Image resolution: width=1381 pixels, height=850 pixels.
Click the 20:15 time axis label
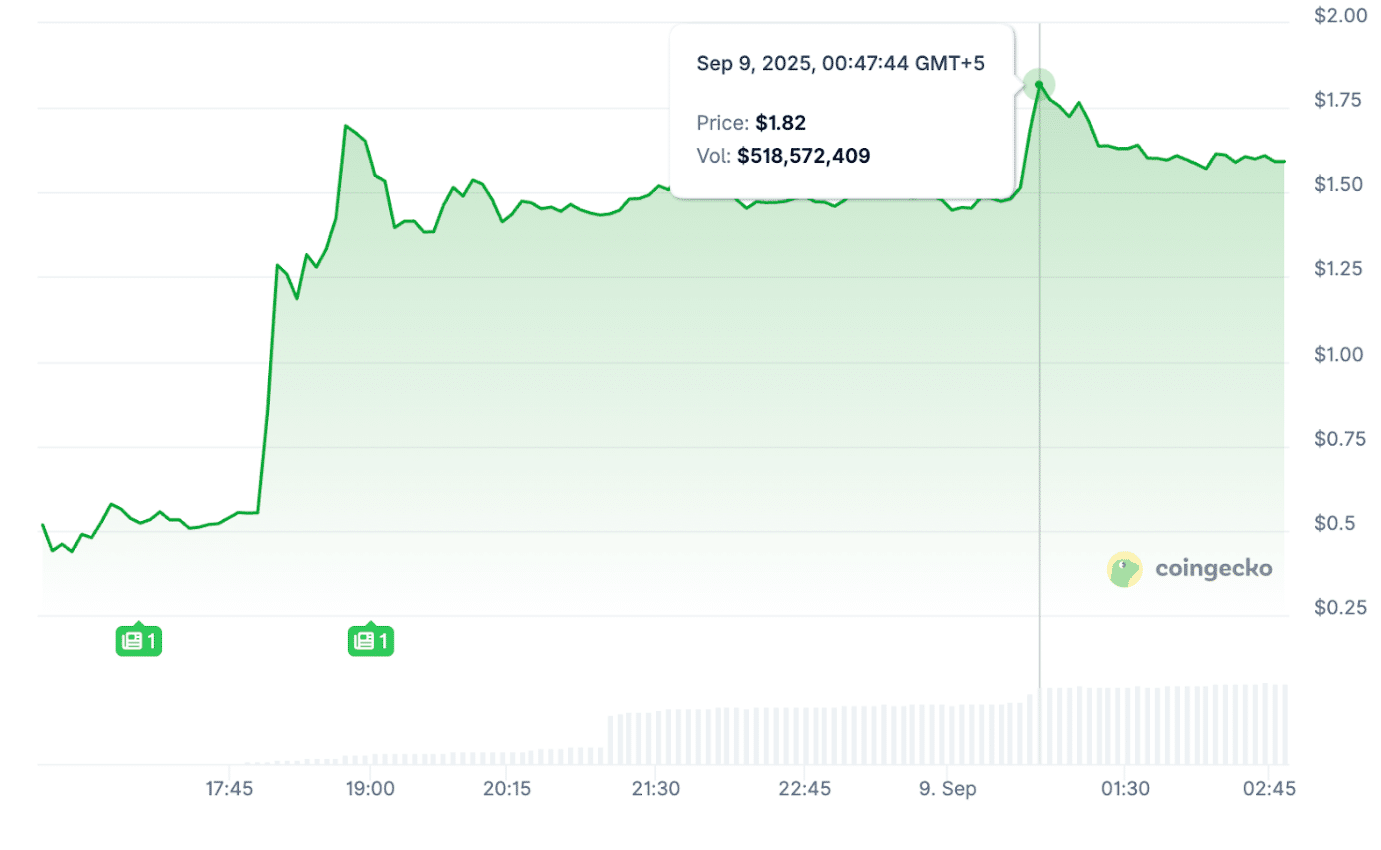coord(507,788)
